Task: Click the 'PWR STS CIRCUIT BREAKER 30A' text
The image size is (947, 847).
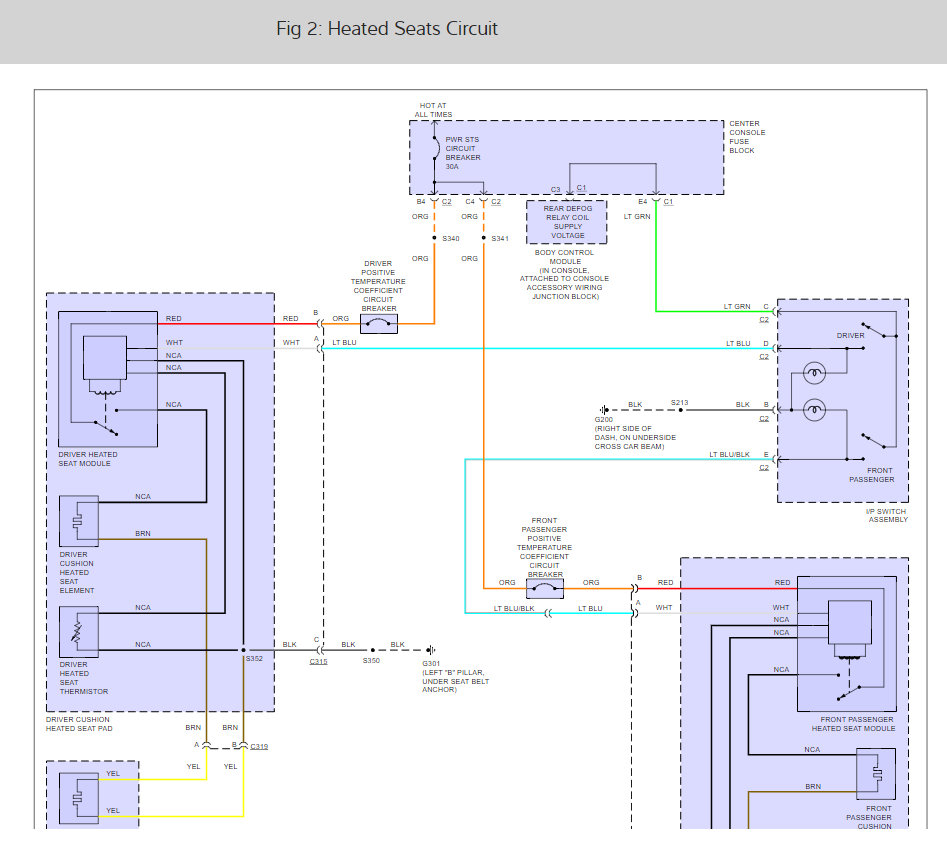Action: pos(463,153)
